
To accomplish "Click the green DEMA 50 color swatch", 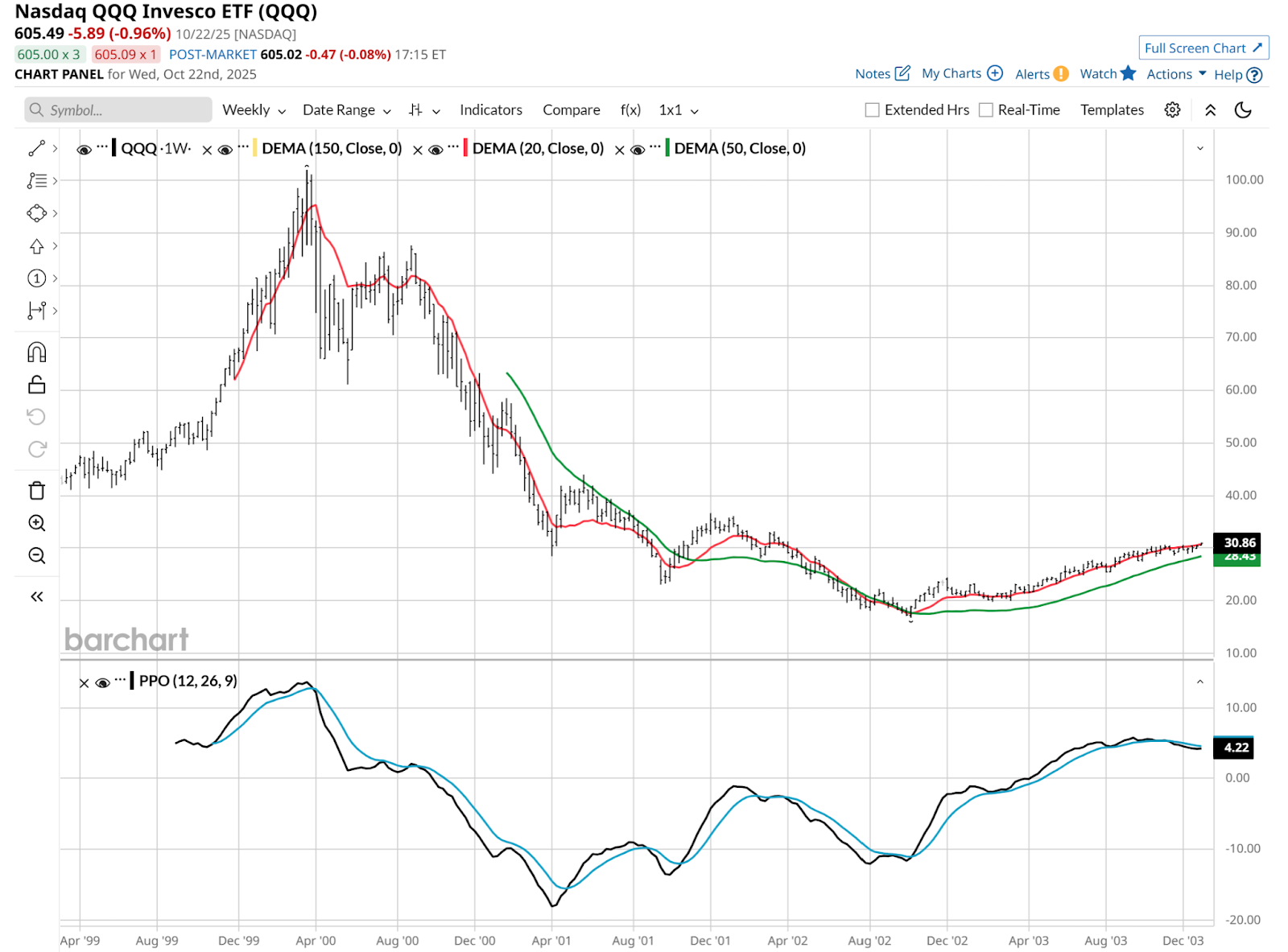I will (667, 148).
